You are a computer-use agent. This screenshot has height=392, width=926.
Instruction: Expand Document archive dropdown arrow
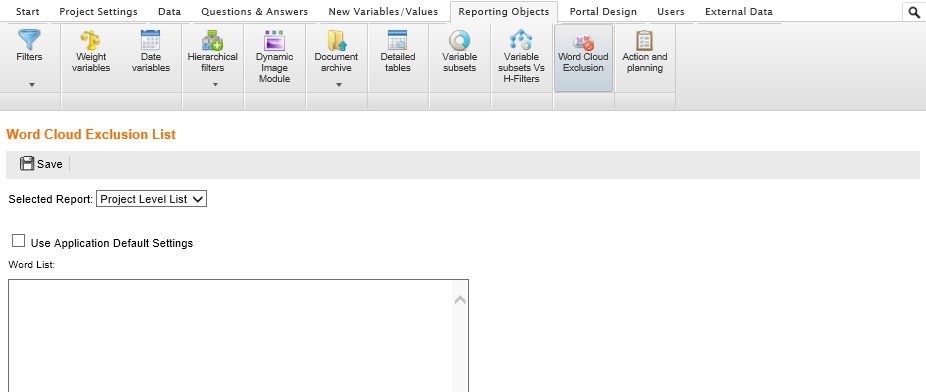(x=339, y=85)
